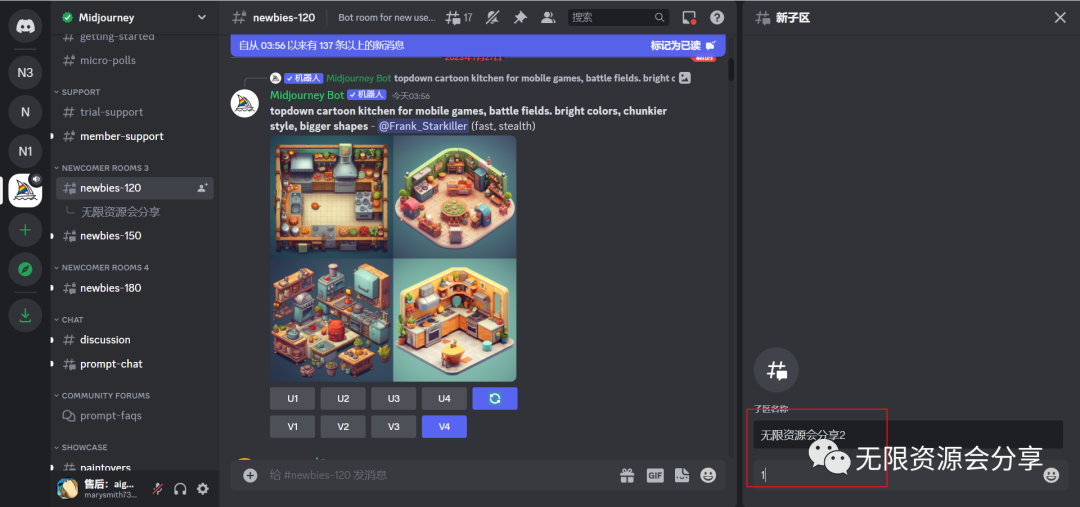Open the GIF picker
1080x507 pixels.
[x=655, y=475]
